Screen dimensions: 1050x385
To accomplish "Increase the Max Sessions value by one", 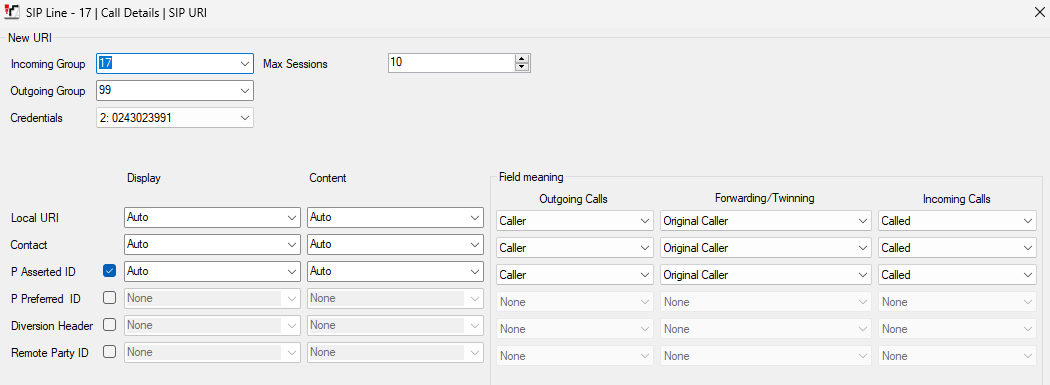I will 522,59.
